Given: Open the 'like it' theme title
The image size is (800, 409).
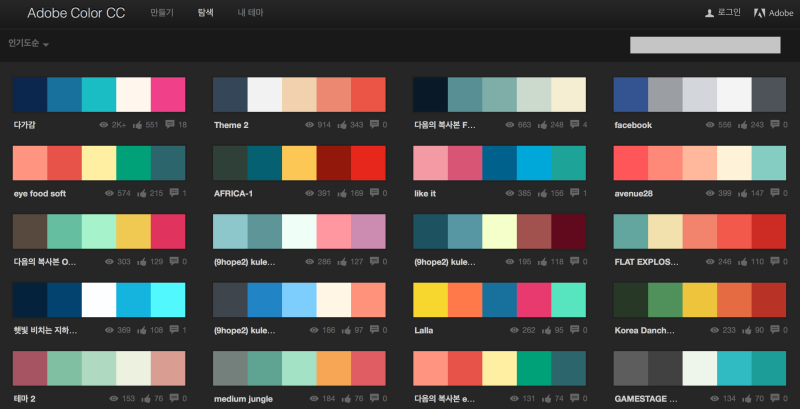Looking at the screenshot, I should 425,194.
